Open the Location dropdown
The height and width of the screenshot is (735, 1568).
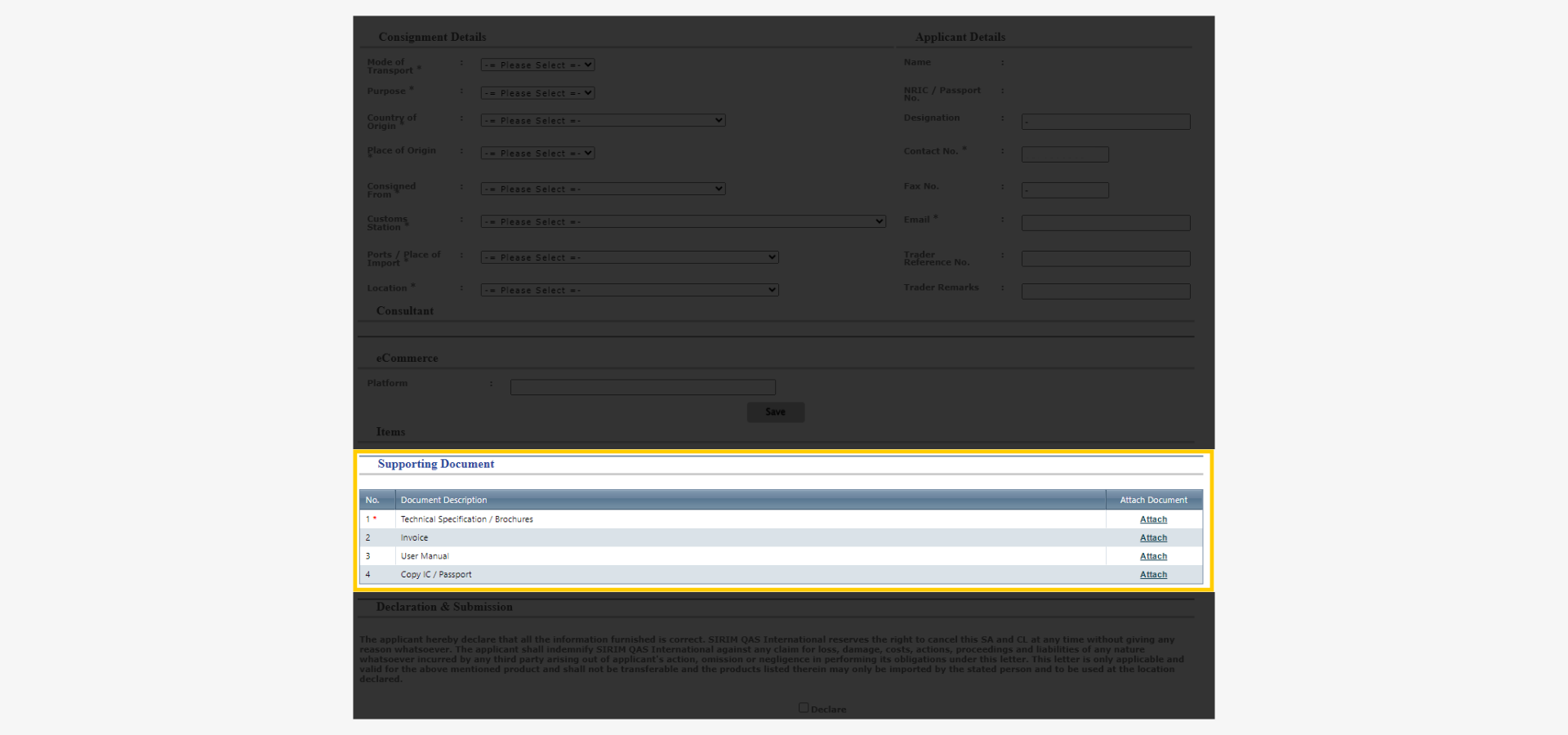(x=628, y=289)
